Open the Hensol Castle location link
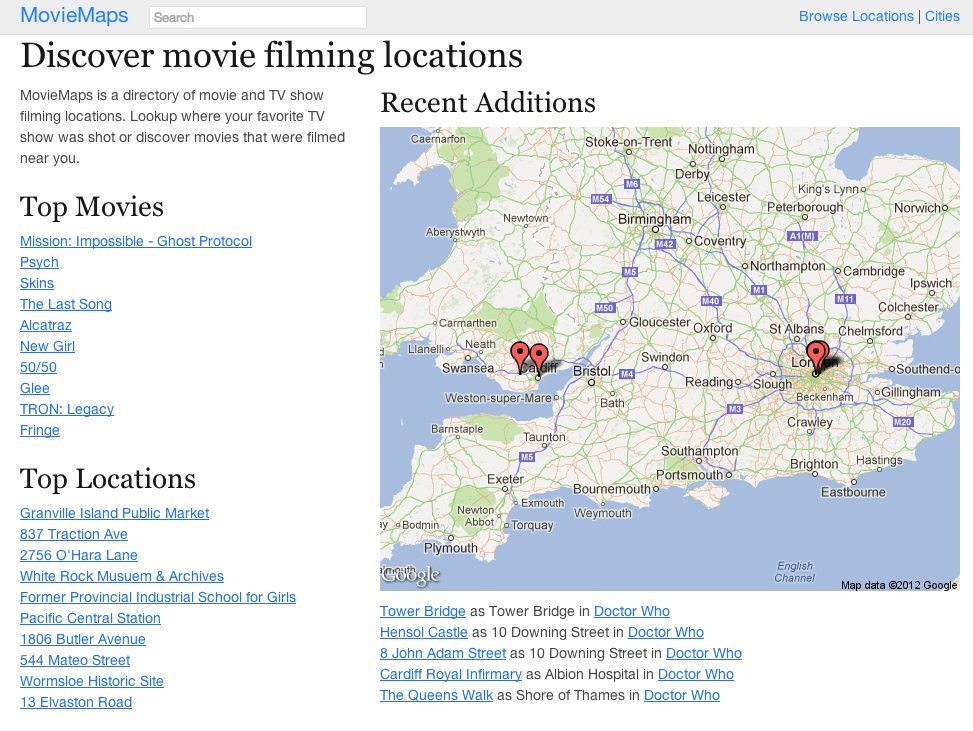 click(424, 632)
